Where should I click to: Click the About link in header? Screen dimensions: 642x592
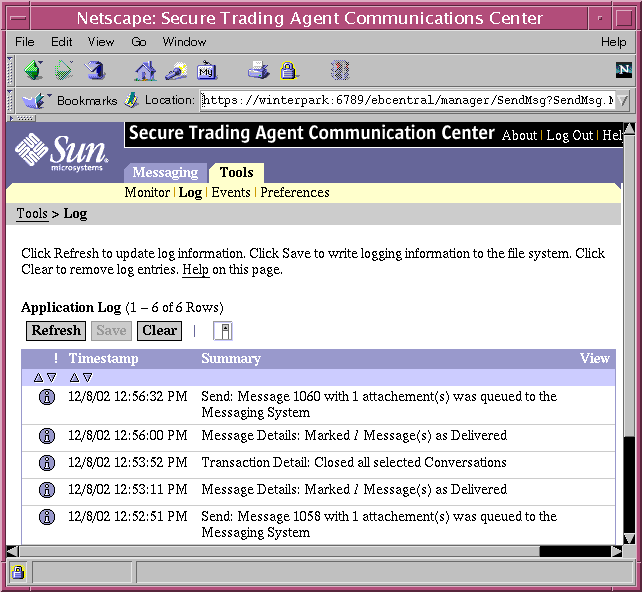[x=519, y=136]
